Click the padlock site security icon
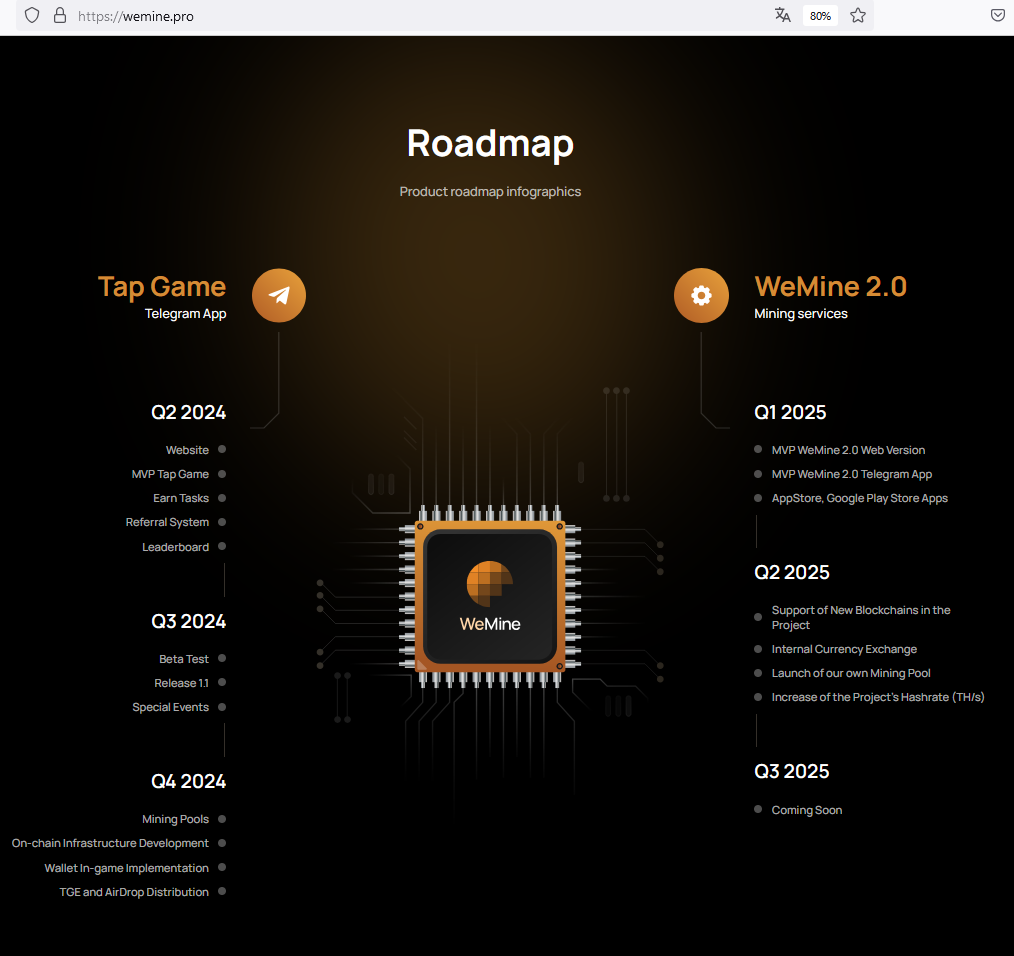 59,16
